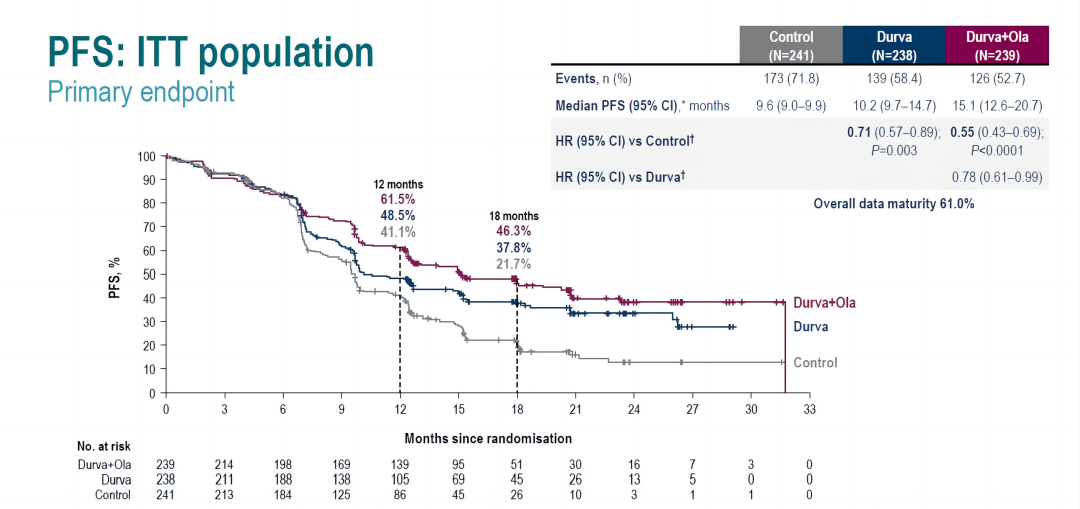Click the maroon Durva+Ola table column header
Viewport: 1080px width, 509px height.
[997, 43]
